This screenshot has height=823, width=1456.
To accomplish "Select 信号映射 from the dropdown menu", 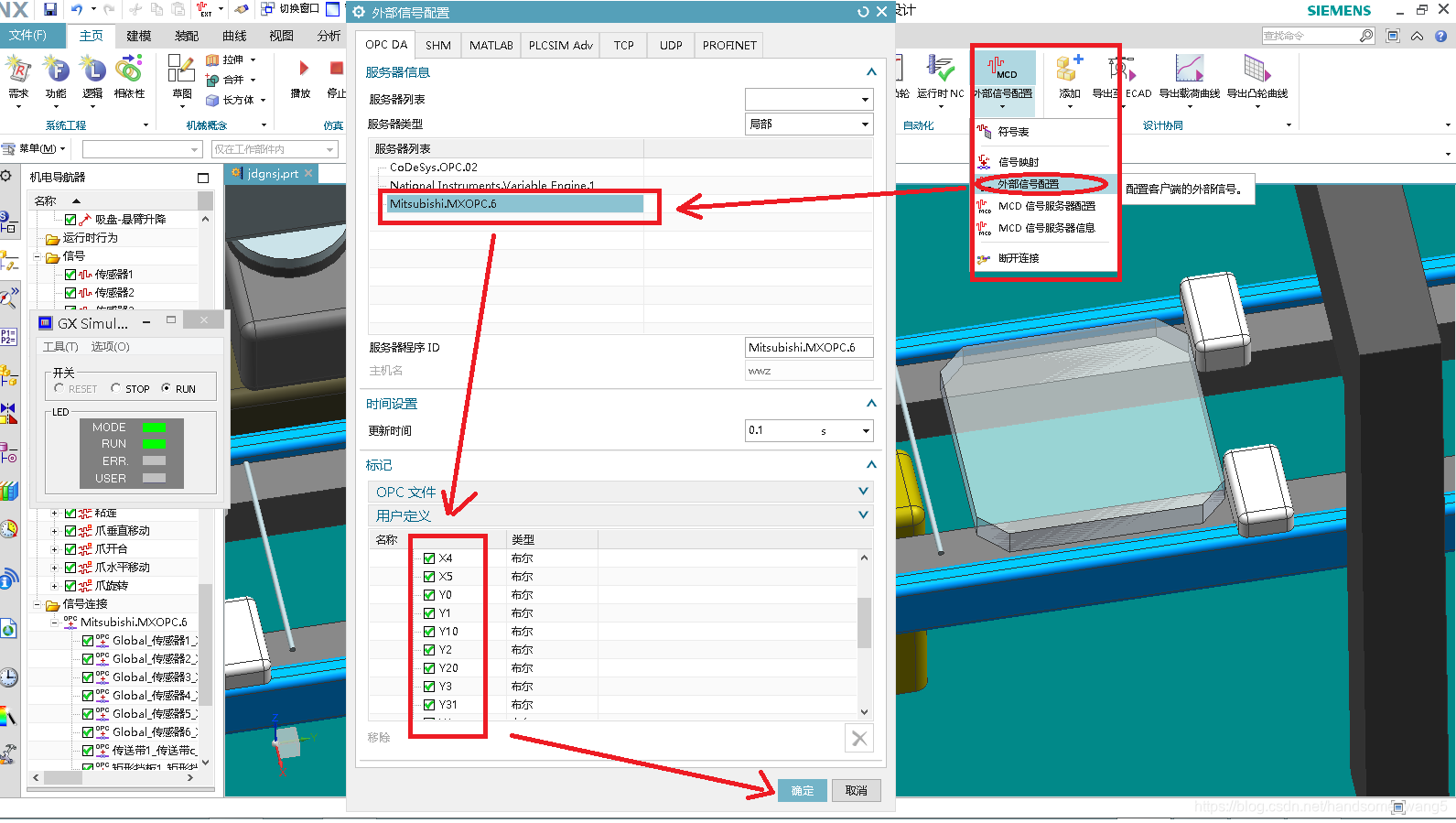I will (x=1019, y=162).
